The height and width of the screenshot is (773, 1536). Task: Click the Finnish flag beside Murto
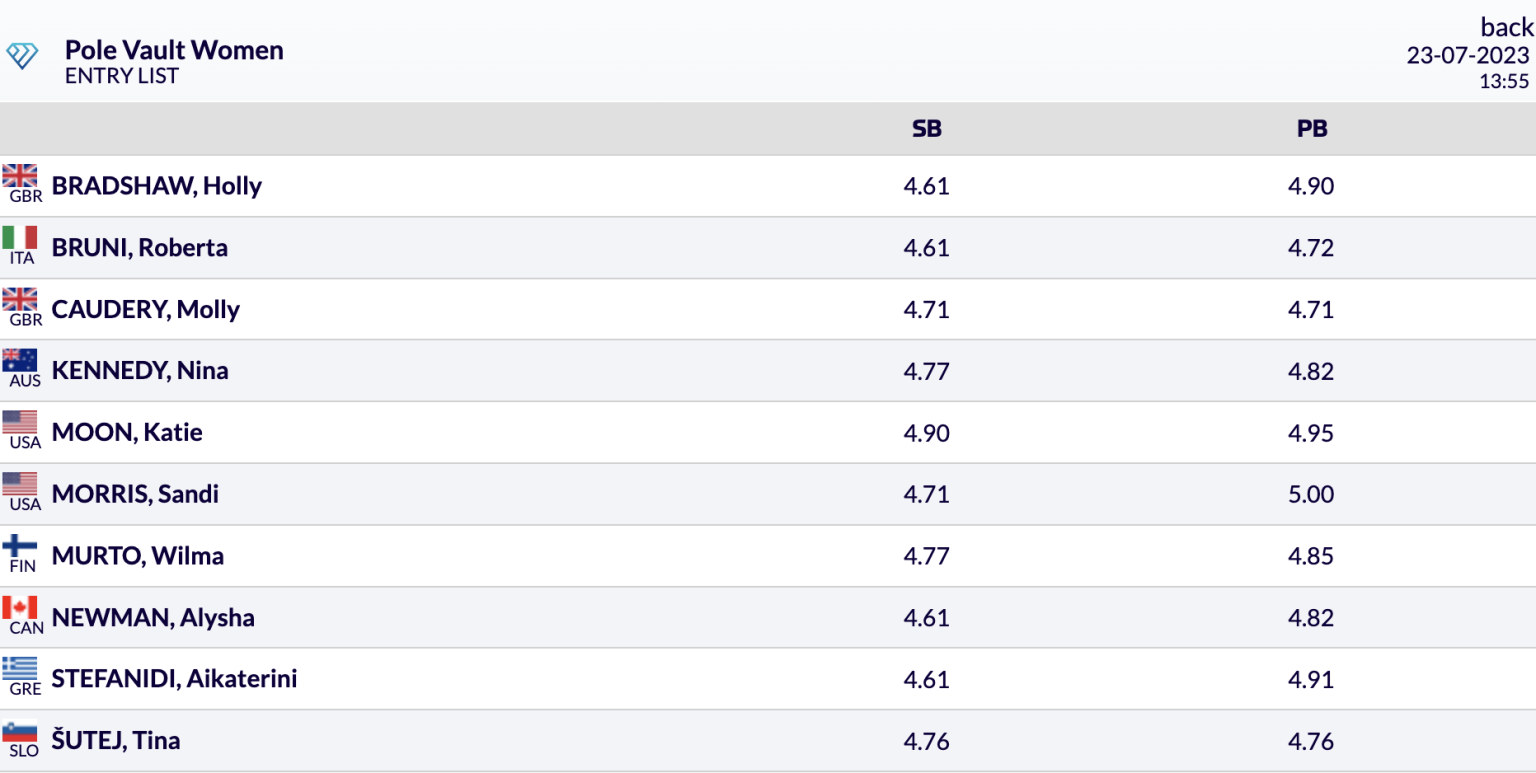20,546
